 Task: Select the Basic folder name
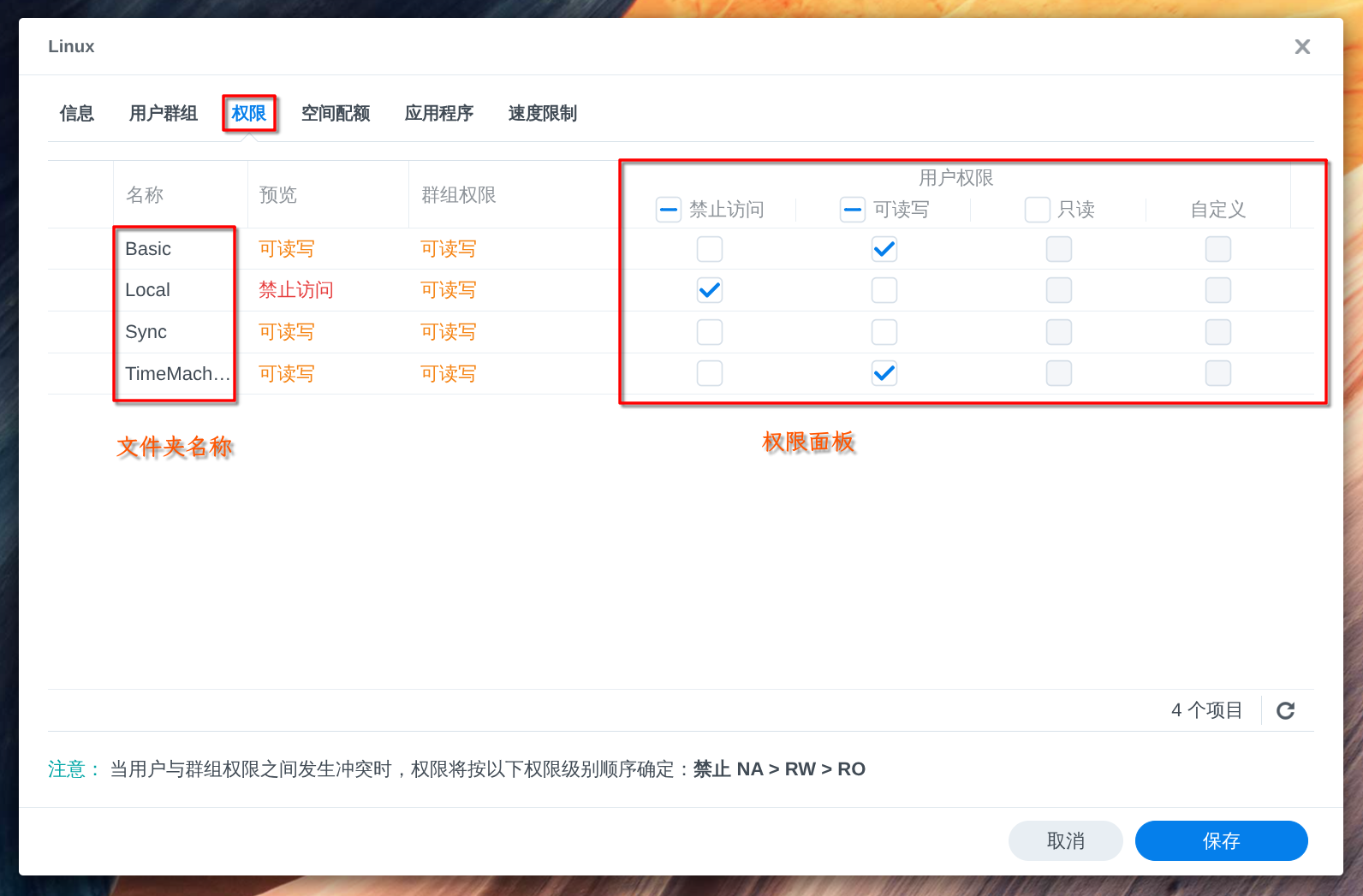pyautogui.click(x=148, y=249)
